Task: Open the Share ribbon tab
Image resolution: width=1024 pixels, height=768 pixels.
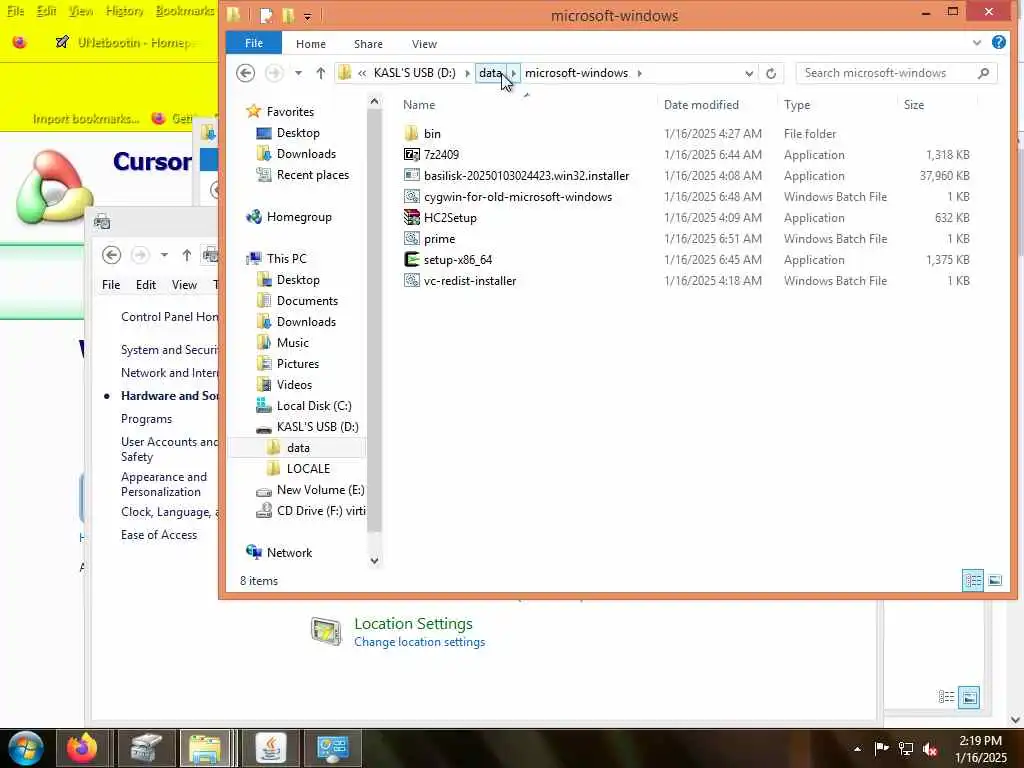Action: (368, 44)
